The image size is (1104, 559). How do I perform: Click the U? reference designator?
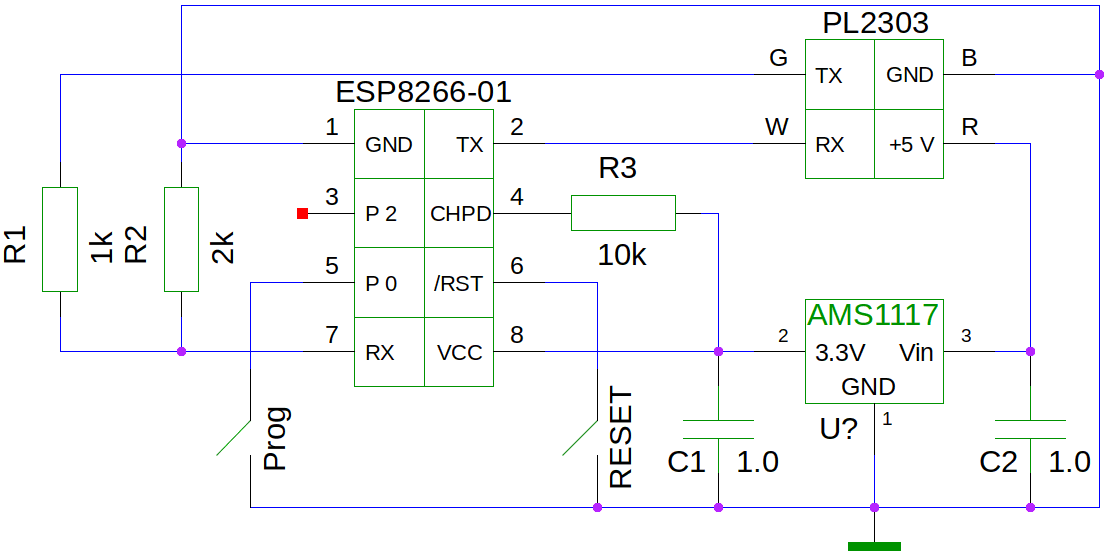[x=838, y=429]
